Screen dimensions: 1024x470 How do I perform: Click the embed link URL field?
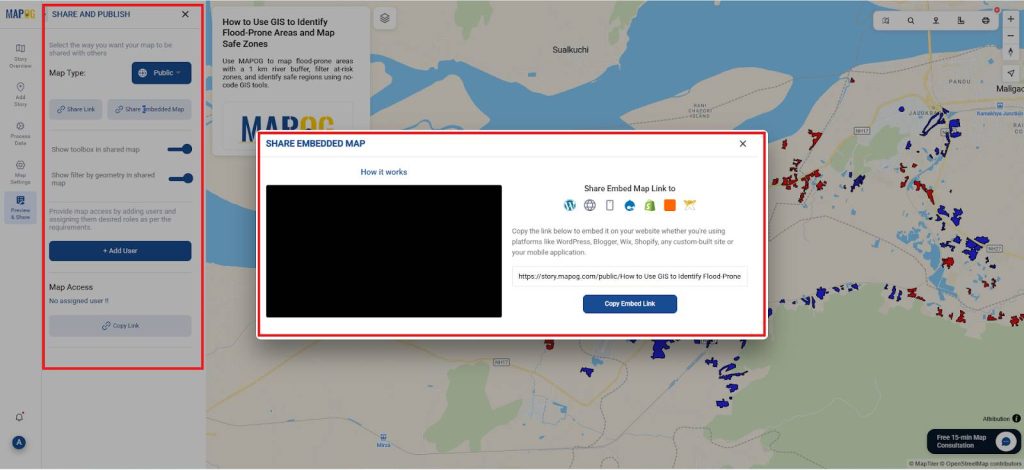click(630, 276)
